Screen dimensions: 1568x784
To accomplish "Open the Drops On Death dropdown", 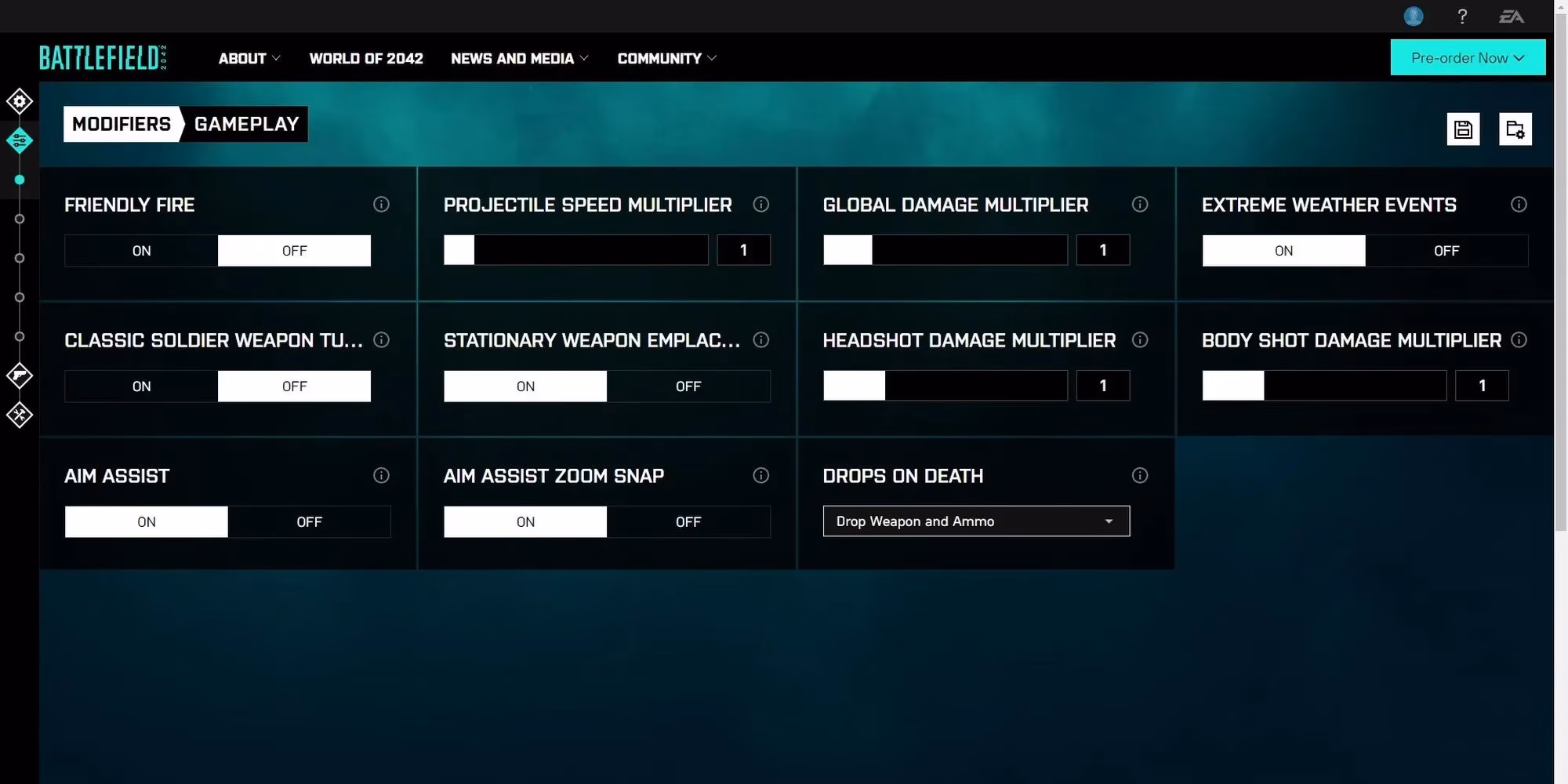I will tap(975, 521).
